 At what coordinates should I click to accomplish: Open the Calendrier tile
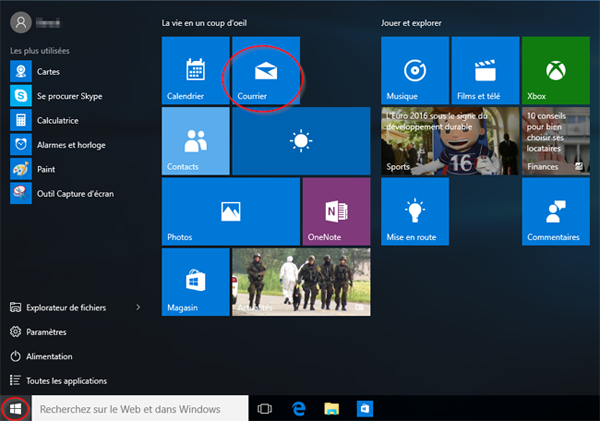195,71
